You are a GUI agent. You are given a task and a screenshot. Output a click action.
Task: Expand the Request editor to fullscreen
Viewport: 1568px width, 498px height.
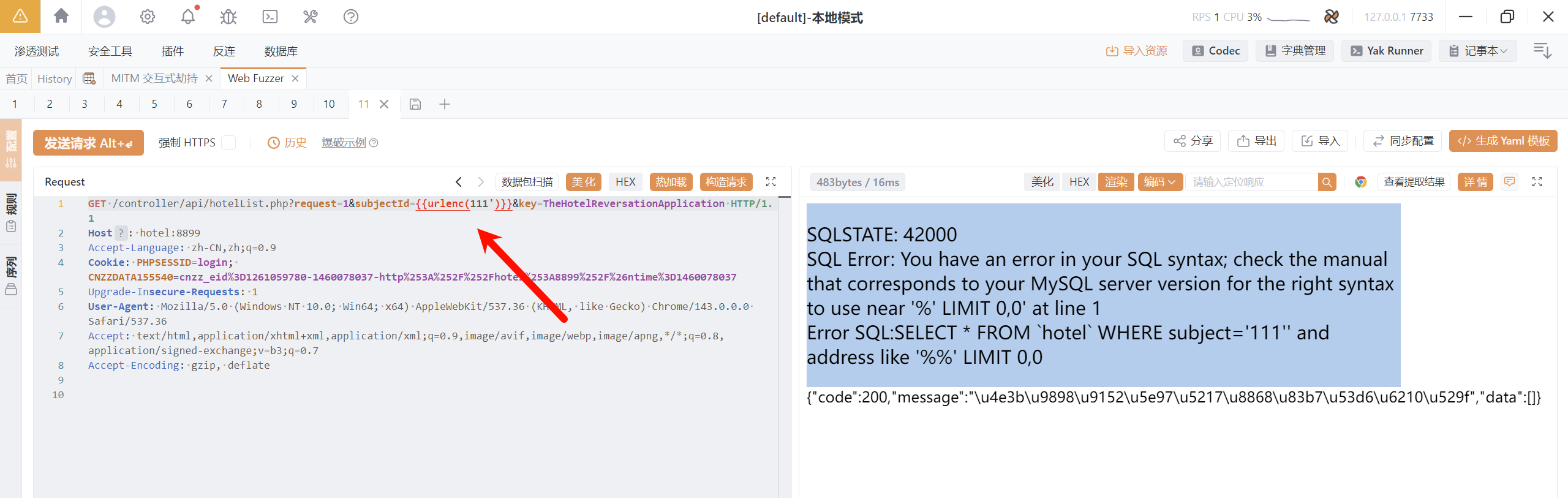(771, 182)
